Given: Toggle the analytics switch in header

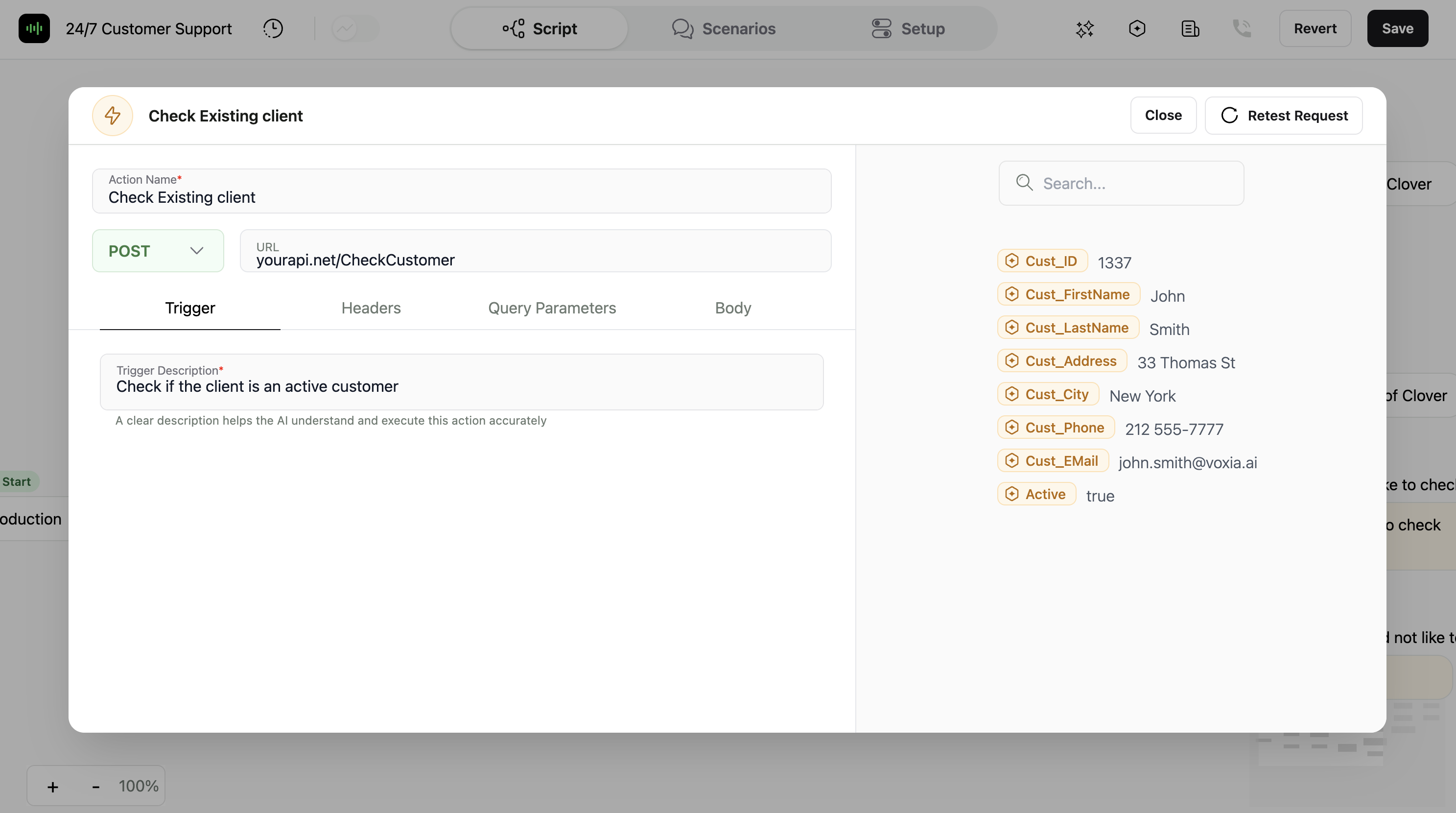Looking at the screenshot, I should coord(354,28).
